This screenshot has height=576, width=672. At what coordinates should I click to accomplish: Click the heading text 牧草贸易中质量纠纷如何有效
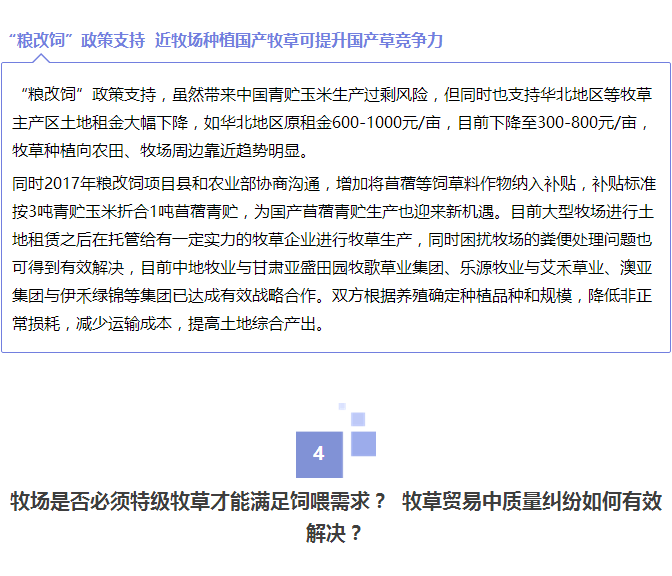pos(532,501)
